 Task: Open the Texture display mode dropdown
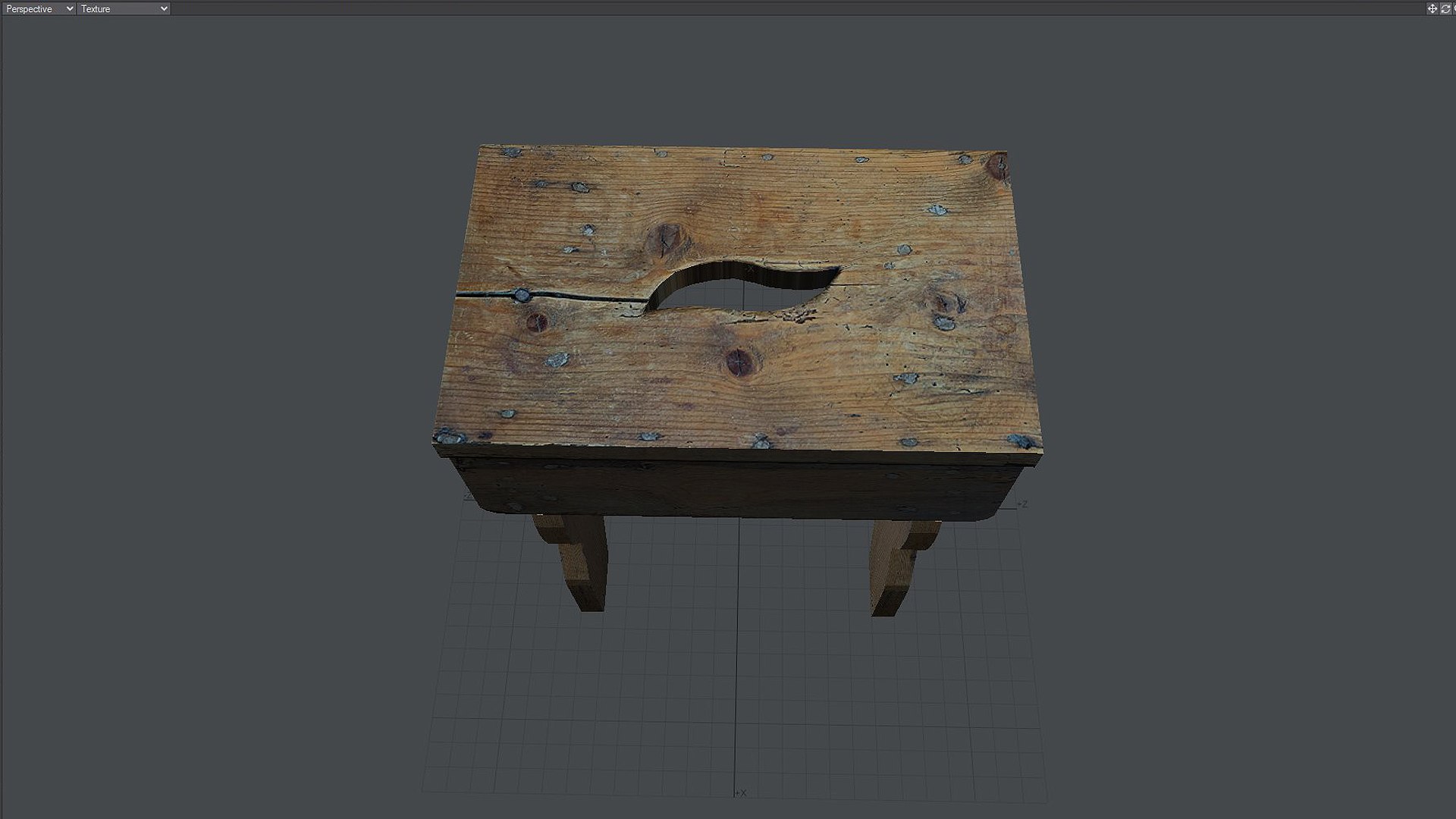point(124,8)
